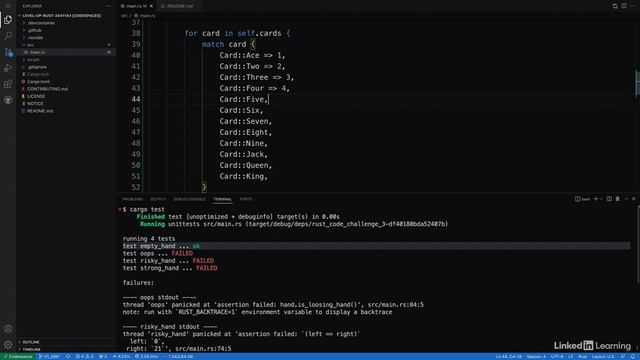This screenshot has width=640, height=360.
Task: Click the synchronize changes icon in the status bar
Action: [68, 357]
